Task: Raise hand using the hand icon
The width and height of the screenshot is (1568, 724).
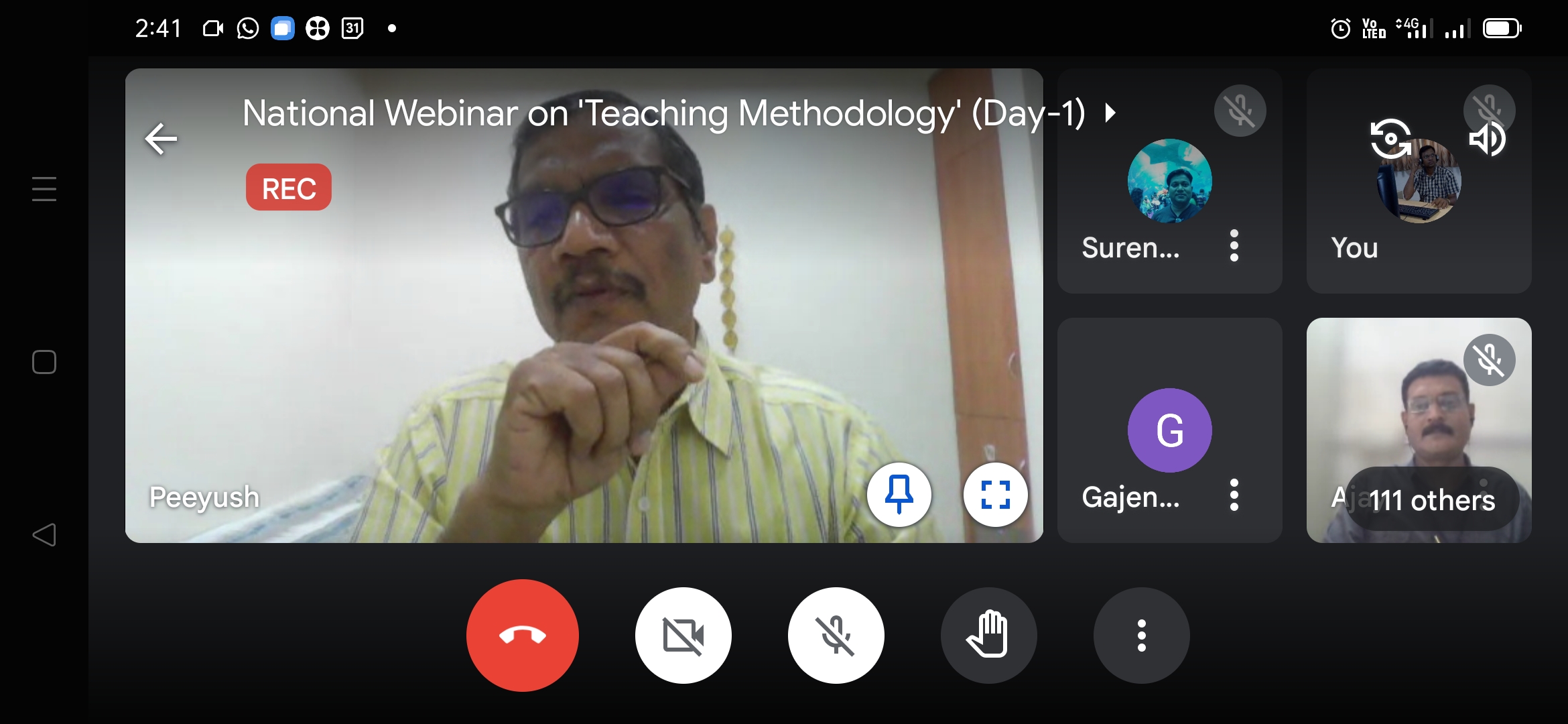Action: point(988,635)
